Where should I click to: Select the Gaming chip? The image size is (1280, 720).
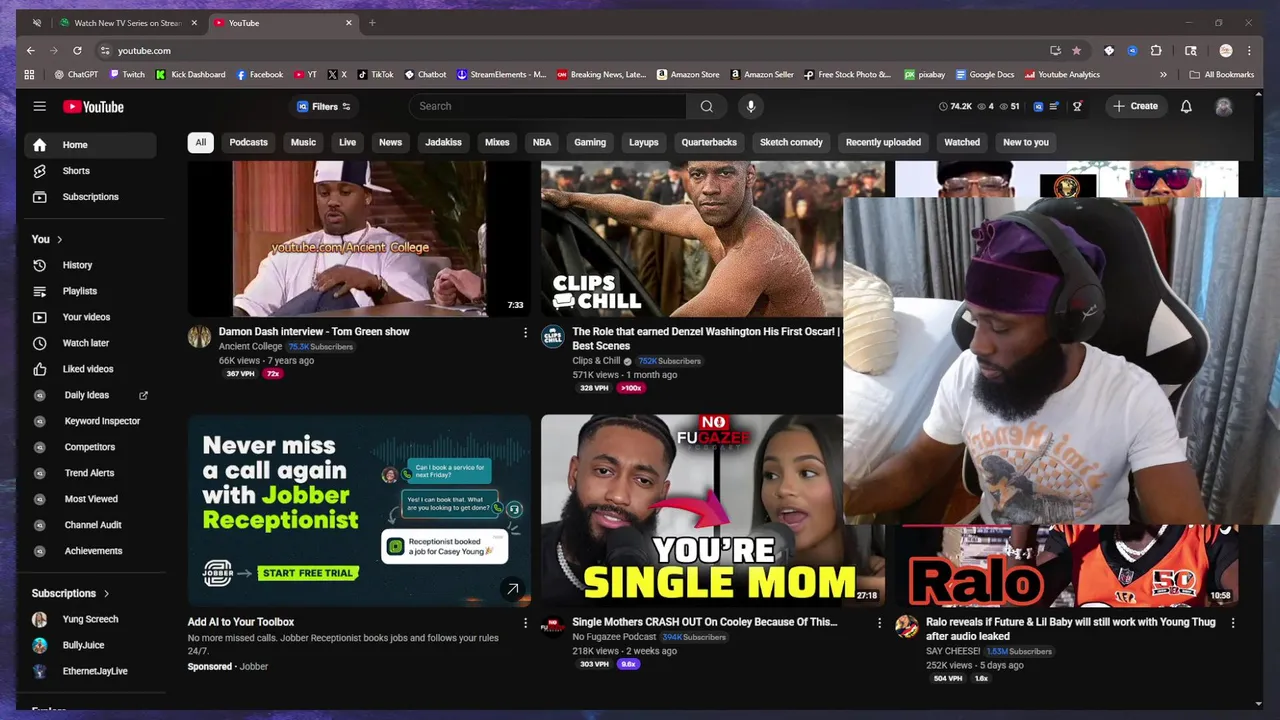590,142
